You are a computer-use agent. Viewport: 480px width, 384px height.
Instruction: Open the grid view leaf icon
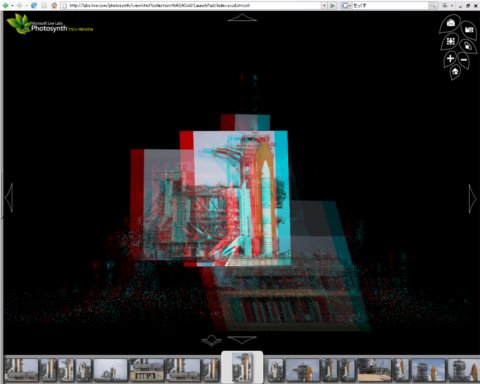[451, 41]
